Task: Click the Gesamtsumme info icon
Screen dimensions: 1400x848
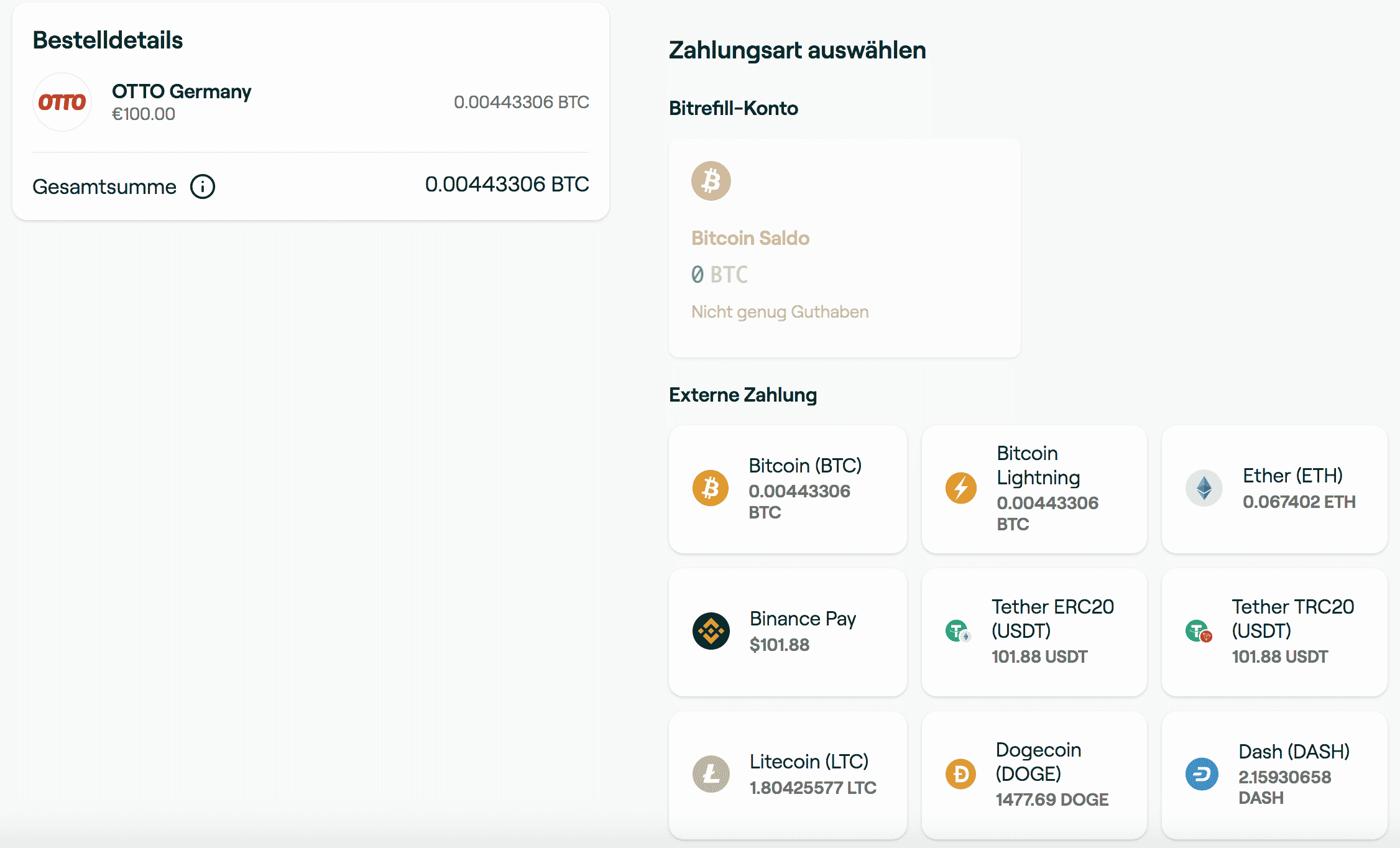Action: [x=203, y=187]
